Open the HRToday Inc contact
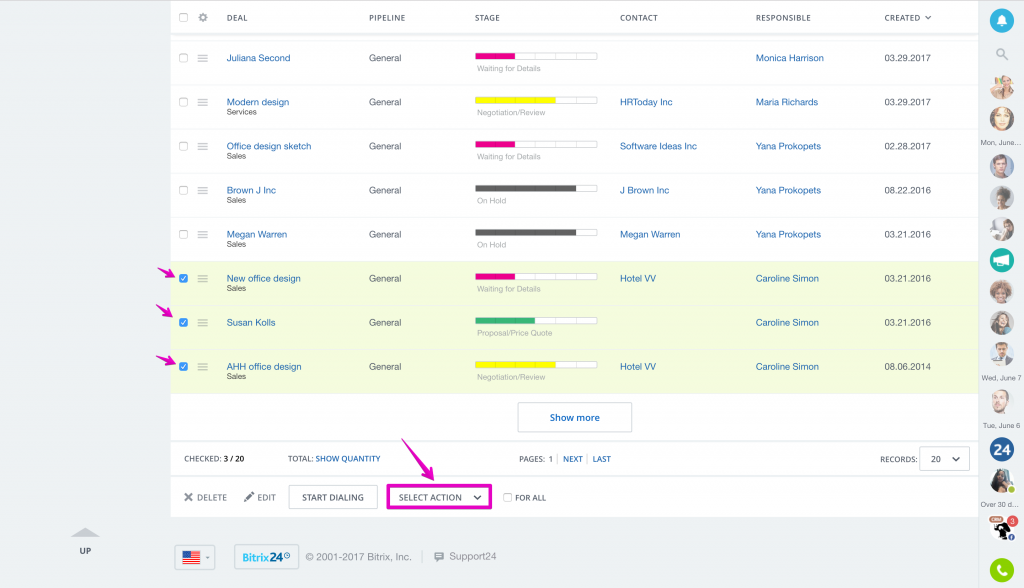 (646, 102)
